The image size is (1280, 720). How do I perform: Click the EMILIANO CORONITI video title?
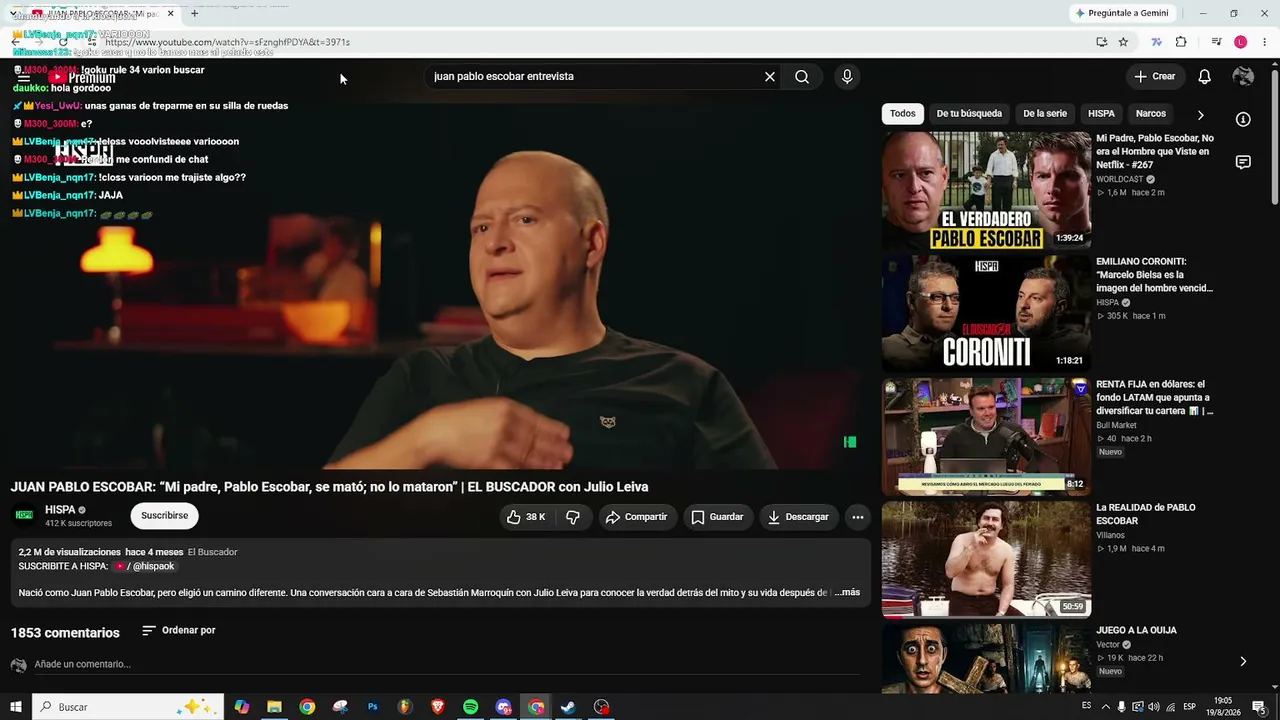1155,275
